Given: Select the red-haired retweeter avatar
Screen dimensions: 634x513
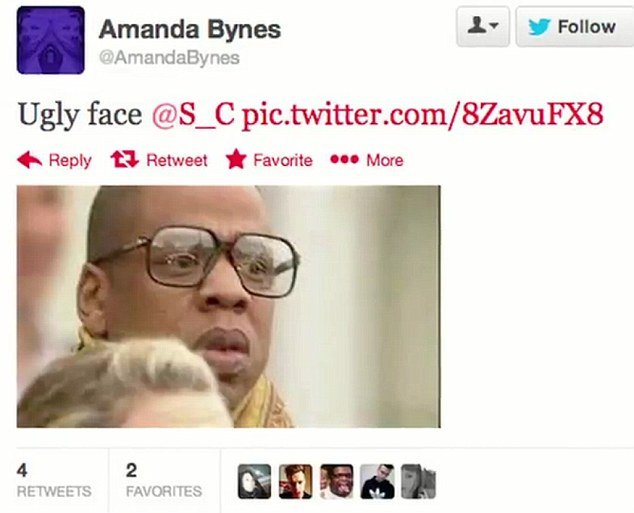Looking at the screenshot, I should [x=296, y=481].
